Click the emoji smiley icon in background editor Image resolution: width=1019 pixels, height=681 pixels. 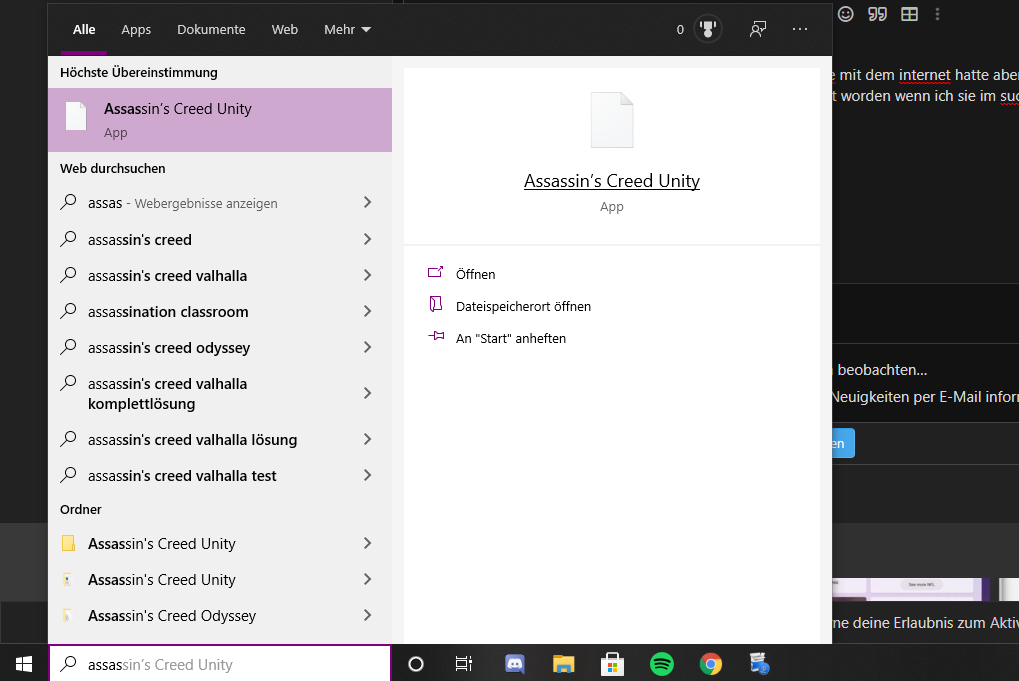pyautogui.click(x=845, y=14)
